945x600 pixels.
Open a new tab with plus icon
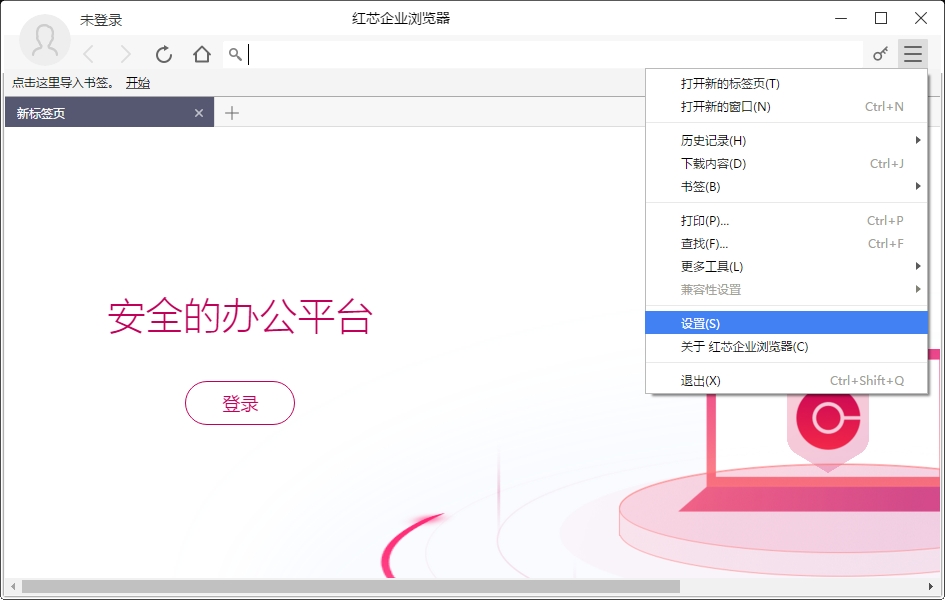click(x=232, y=113)
